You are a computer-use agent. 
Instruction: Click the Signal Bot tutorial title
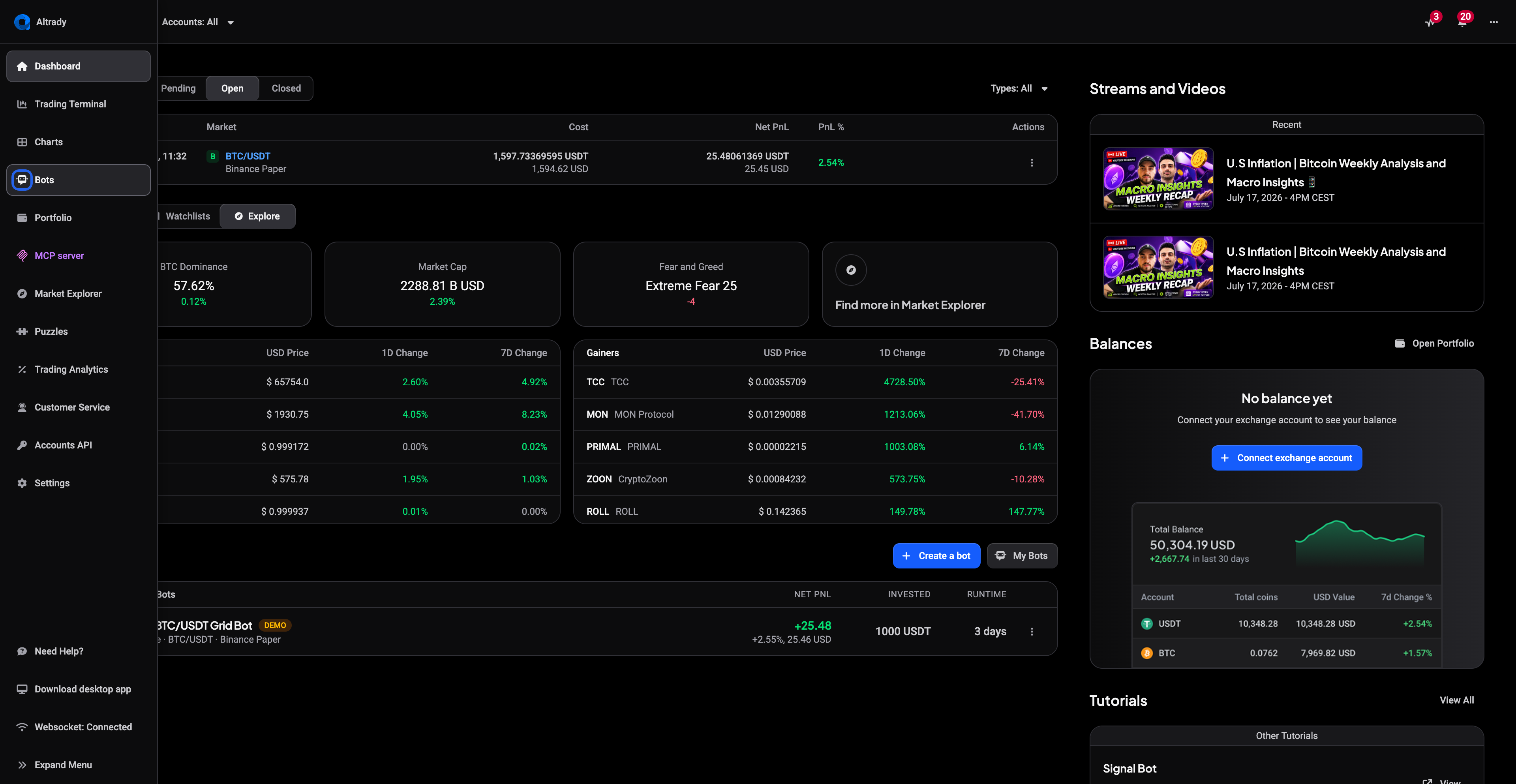point(1129,769)
